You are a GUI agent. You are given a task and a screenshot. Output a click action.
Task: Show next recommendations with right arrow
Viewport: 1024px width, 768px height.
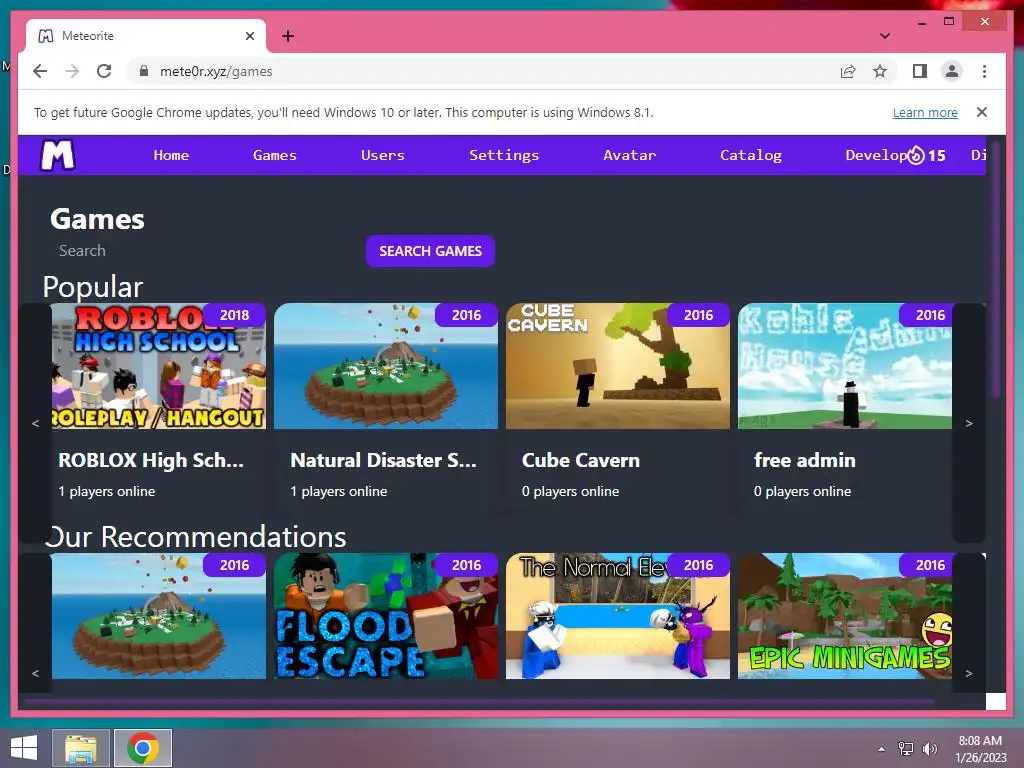coord(969,673)
